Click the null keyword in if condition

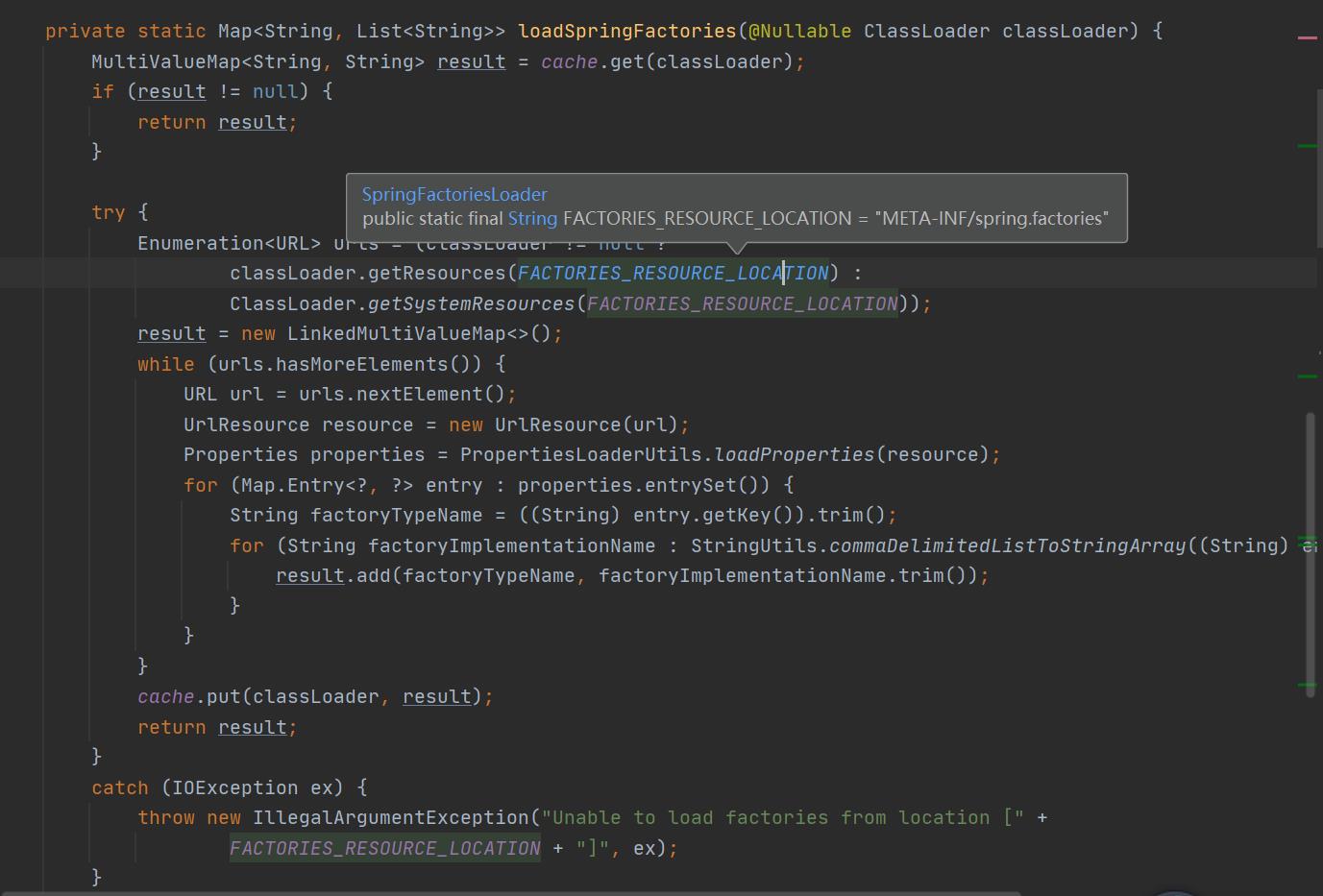[x=276, y=92]
